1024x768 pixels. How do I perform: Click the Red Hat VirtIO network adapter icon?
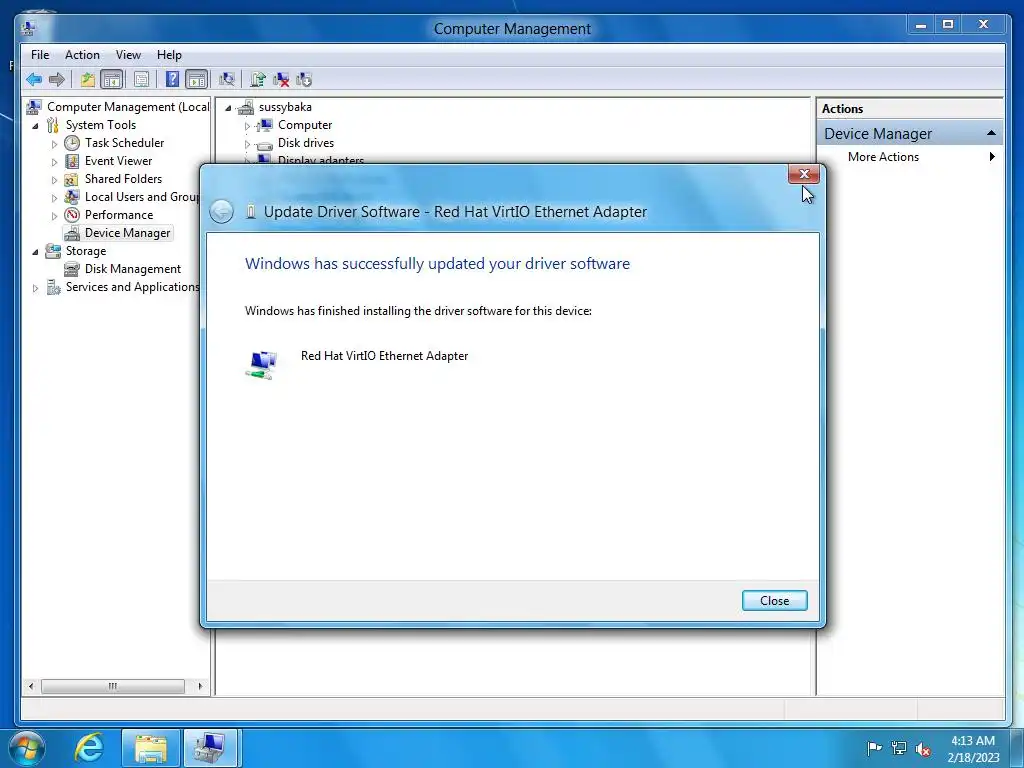pyautogui.click(x=262, y=365)
